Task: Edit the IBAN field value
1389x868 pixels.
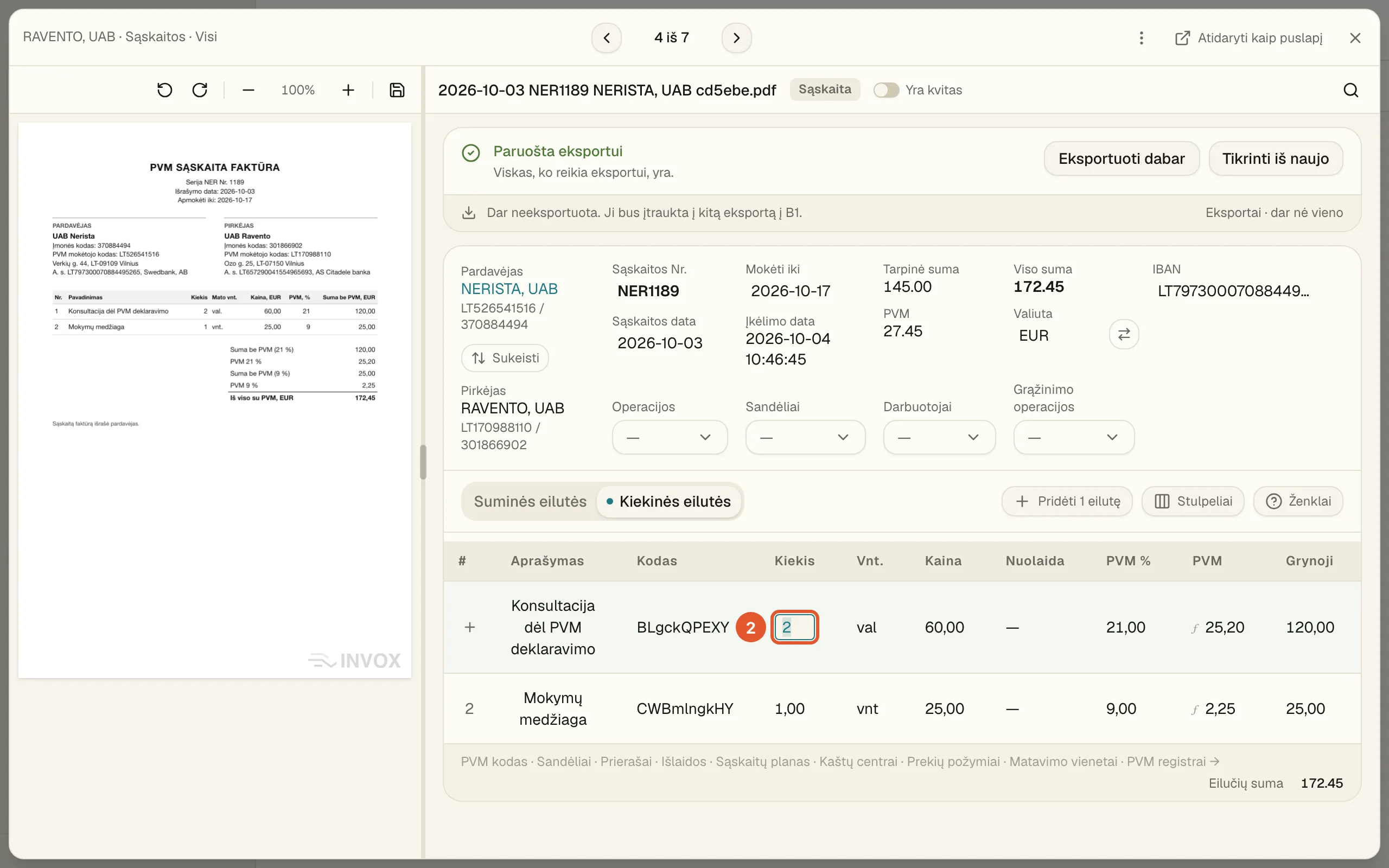Action: pos(1233,291)
